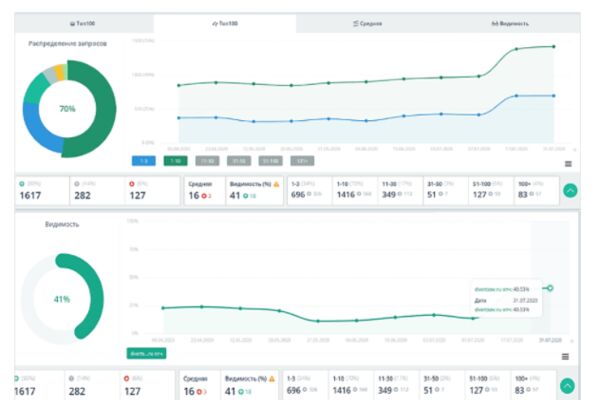Select the upper 100+ cell showing 83
The image size is (600, 400).
tap(536, 191)
